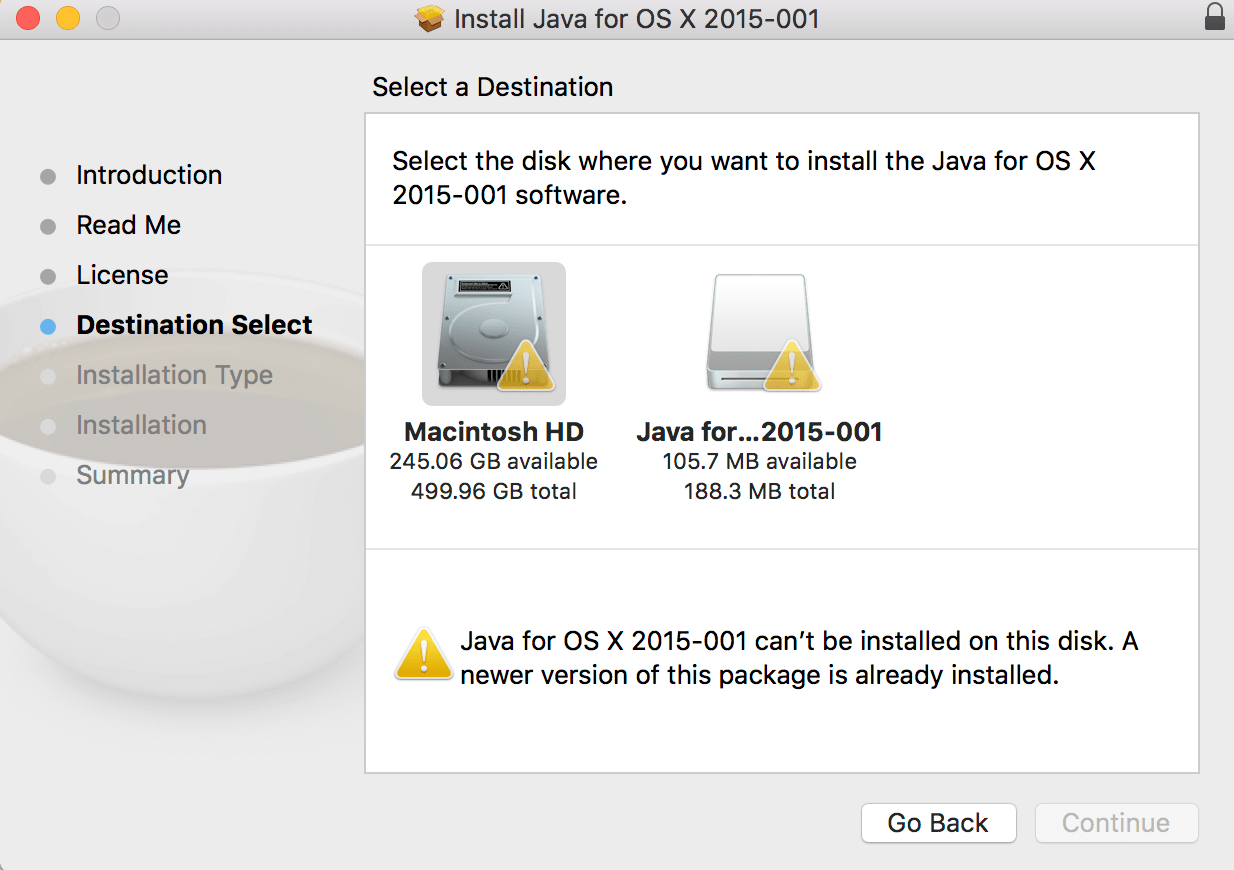This screenshot has height=870, width=1234.
Task: Click the Installation step indicator dot
Action: pyautogui.click(x=48, y=426)
